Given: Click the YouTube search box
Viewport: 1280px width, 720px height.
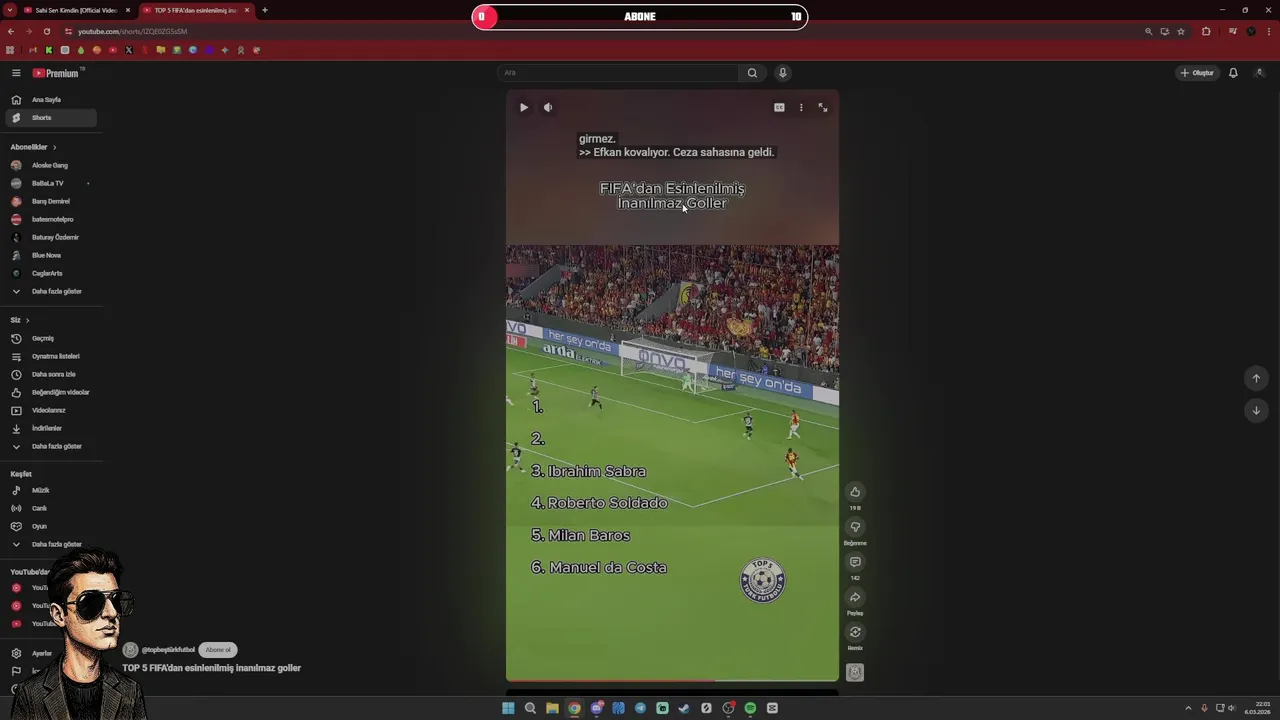Looking at the screenshot, I should pos(617,73).
